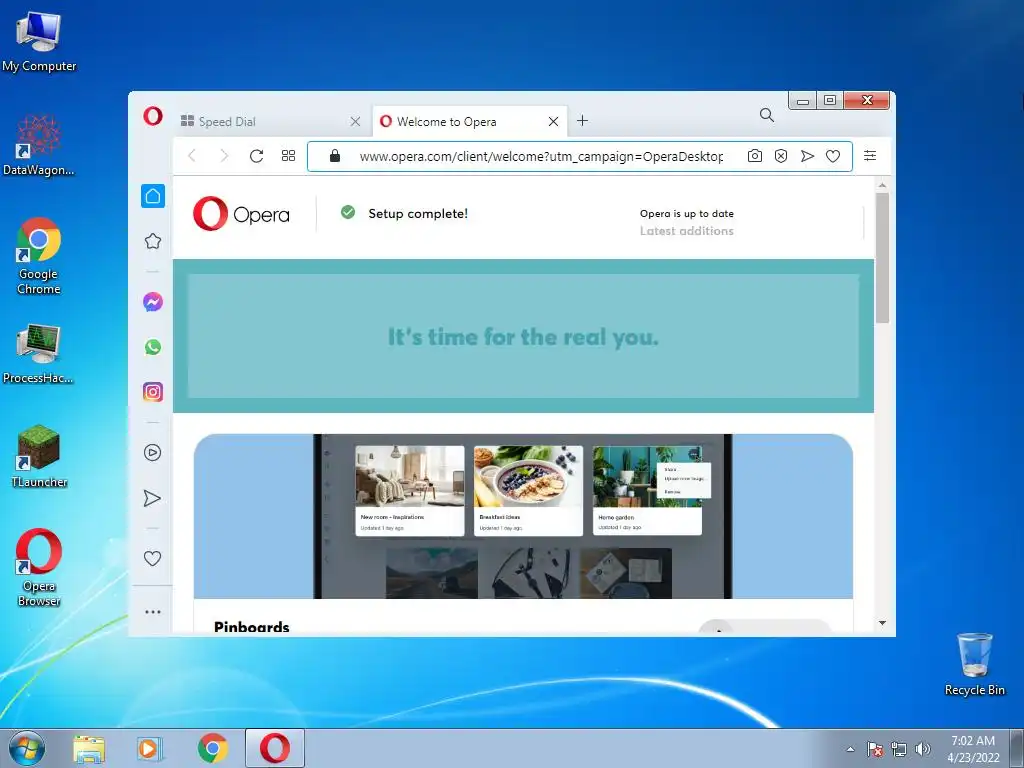Open the network tray icon

(899, 749)
